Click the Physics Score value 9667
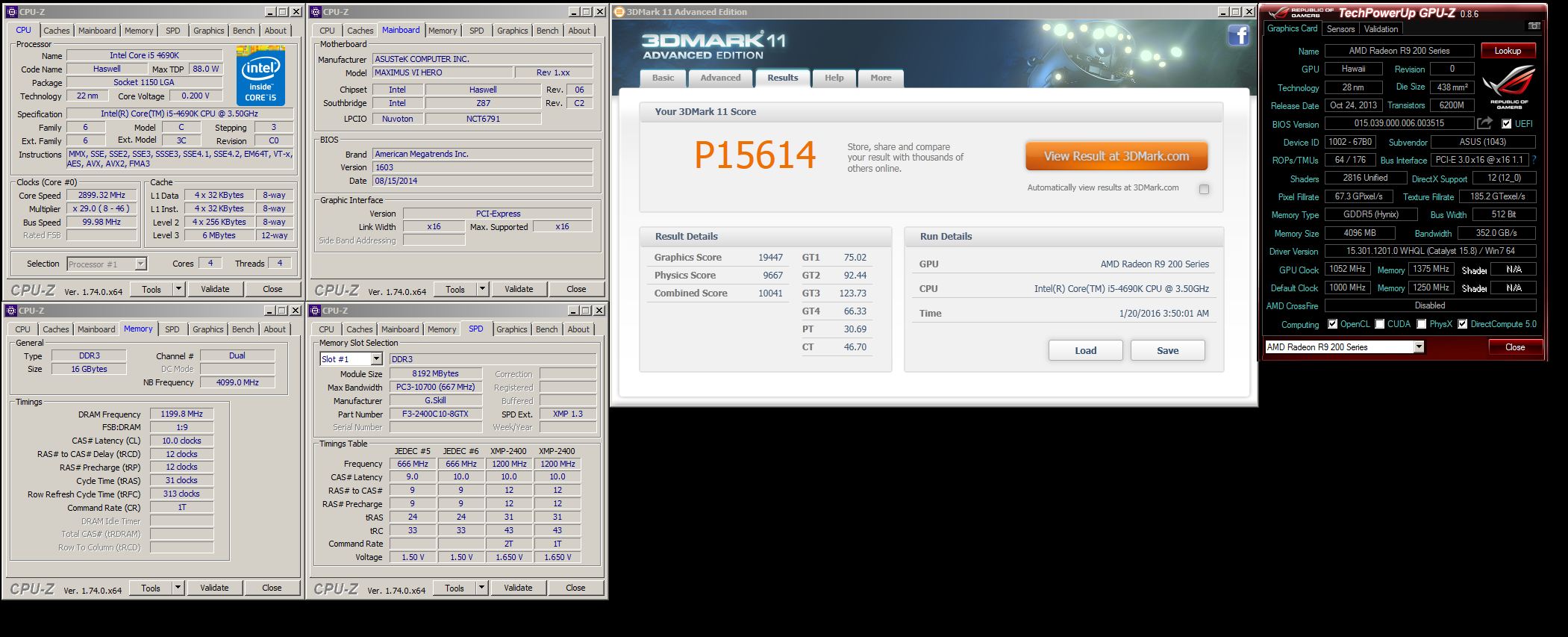Screen dimensions: 1568x637 772,276
